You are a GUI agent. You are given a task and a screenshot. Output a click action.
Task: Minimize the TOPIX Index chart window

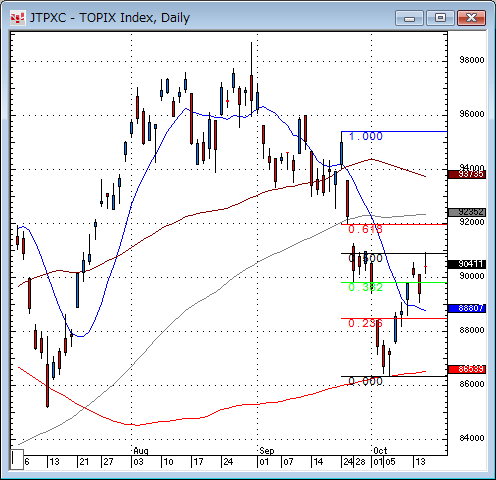409,18
